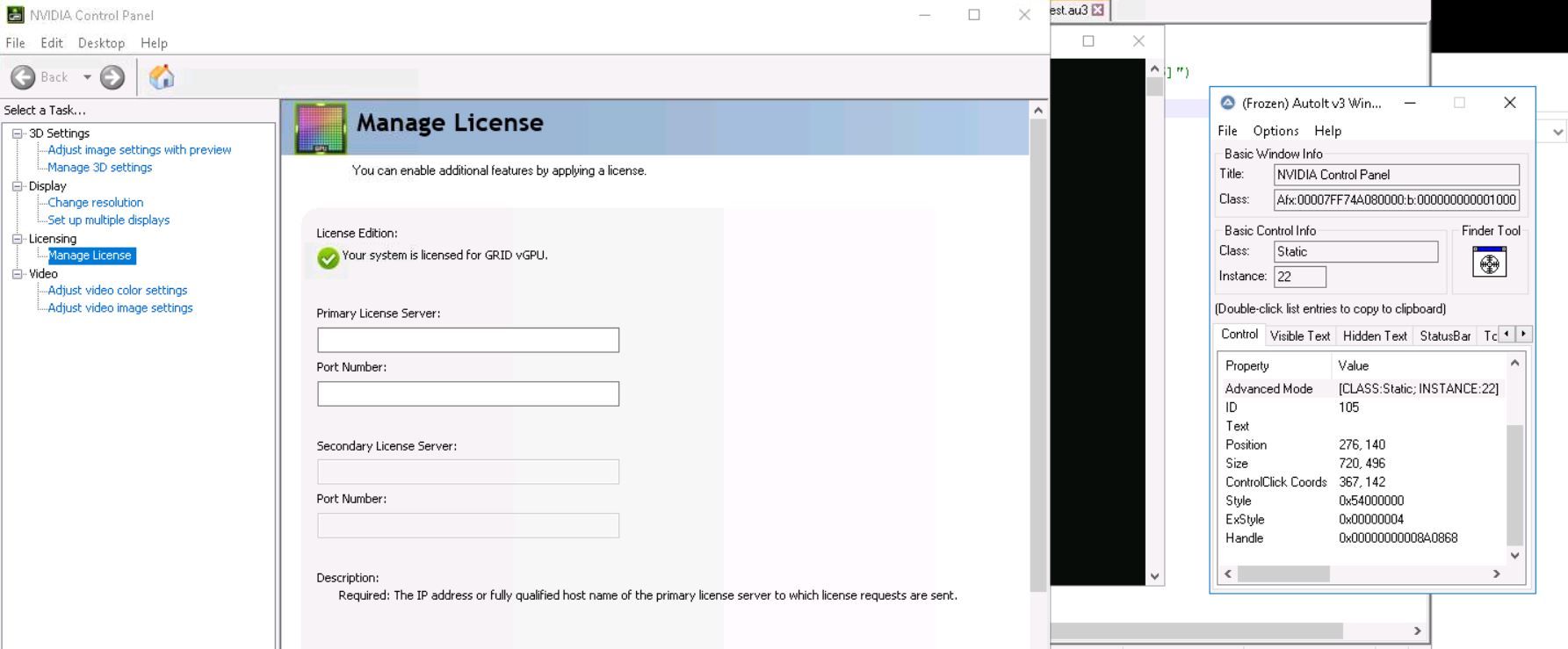Select the Size row with value 720, 496
Screen dimensions: 1568x649
(1362, 464)
